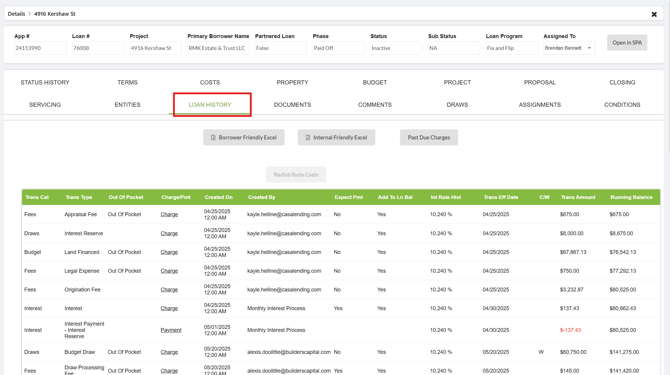Click the Excel file icon on Internal Friendly Excel
Screen dimensions: 670x375
308,138
